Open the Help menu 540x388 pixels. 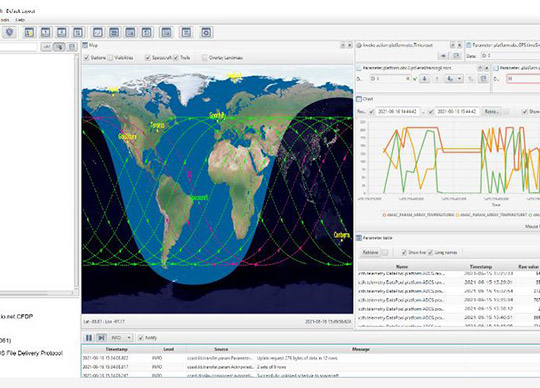(x=20, y=20)
